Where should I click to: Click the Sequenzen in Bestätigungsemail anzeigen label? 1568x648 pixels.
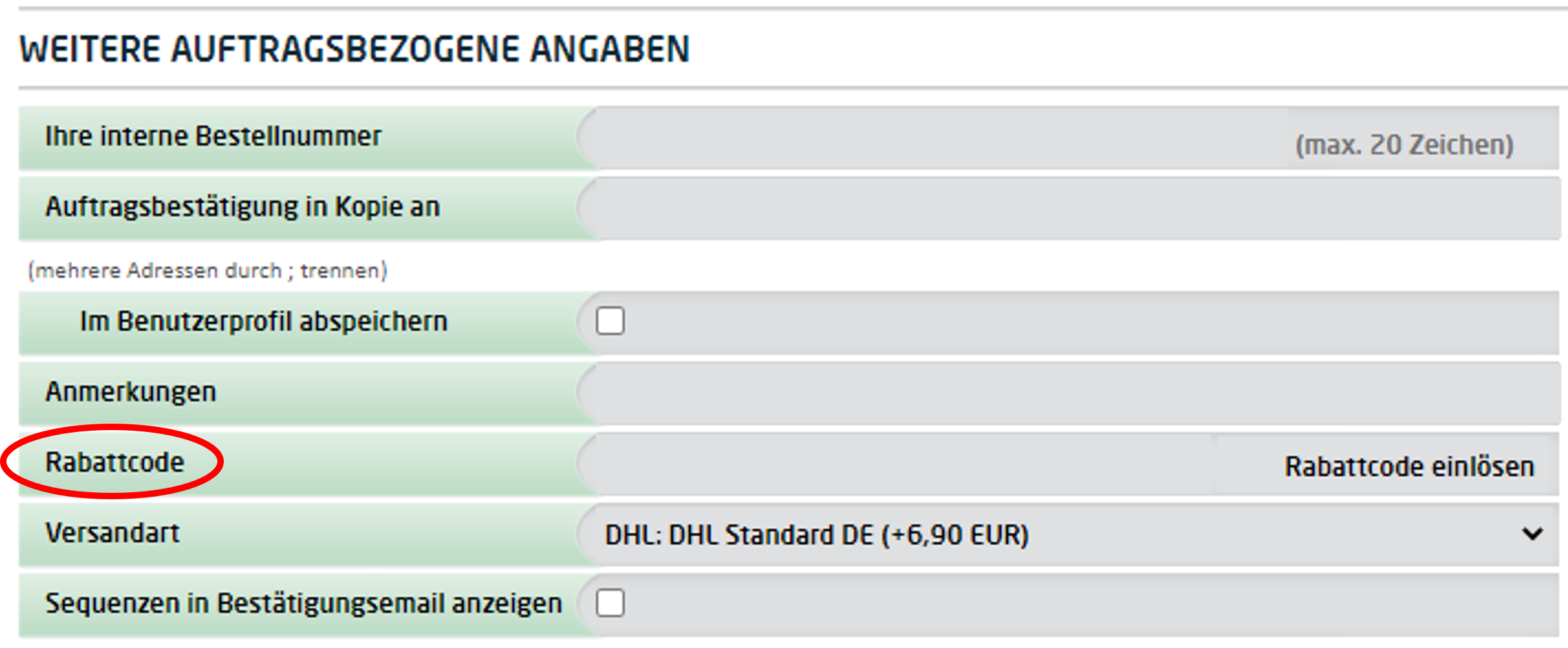pos(303,603)
